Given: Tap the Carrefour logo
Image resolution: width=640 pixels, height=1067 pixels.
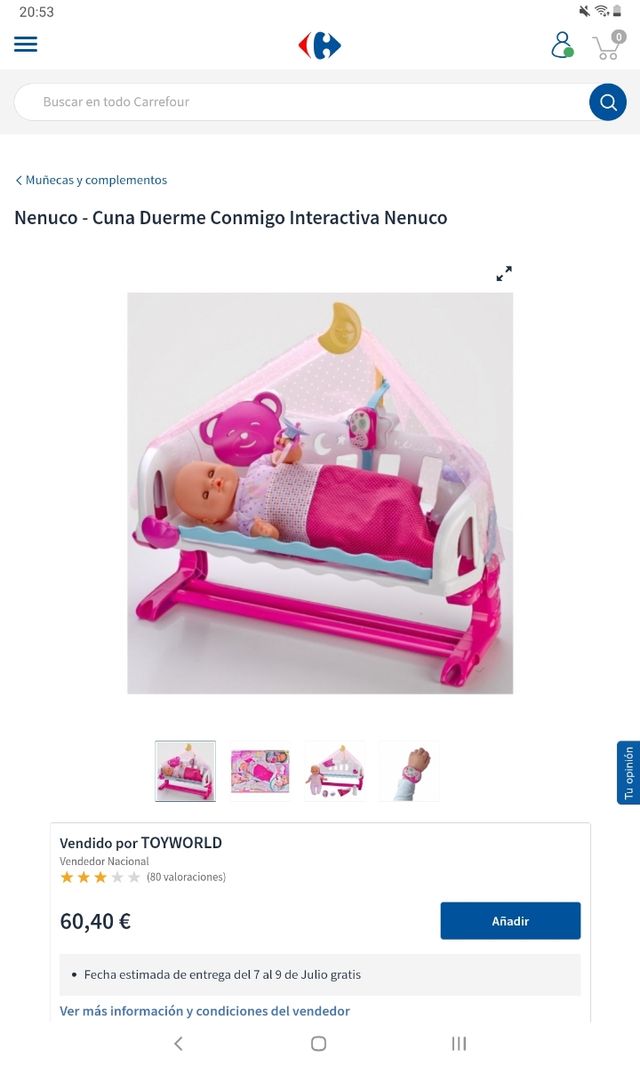Looking at the screenshot, I should (x=319, y=46).
